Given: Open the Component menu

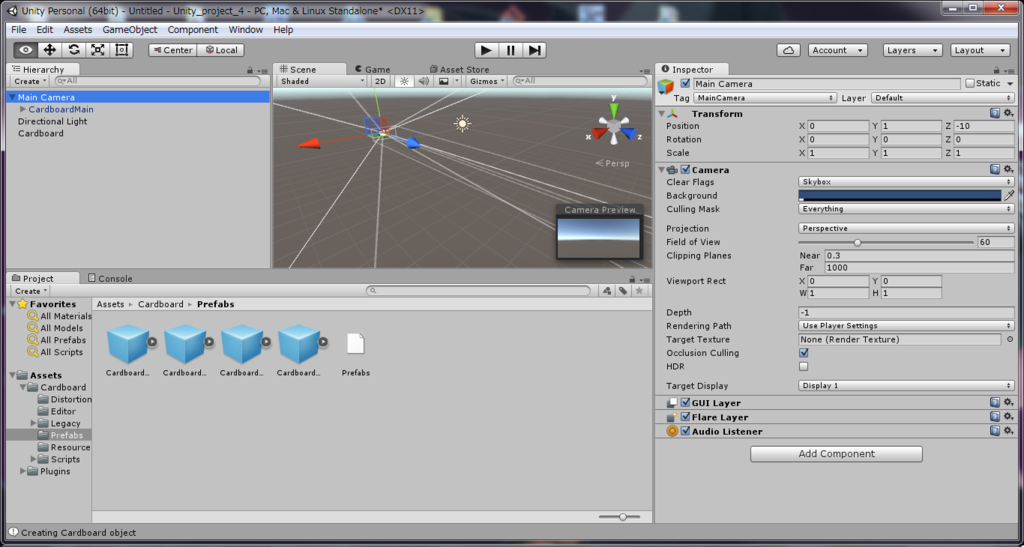Looking at the screenshot, I should [193, 29].
